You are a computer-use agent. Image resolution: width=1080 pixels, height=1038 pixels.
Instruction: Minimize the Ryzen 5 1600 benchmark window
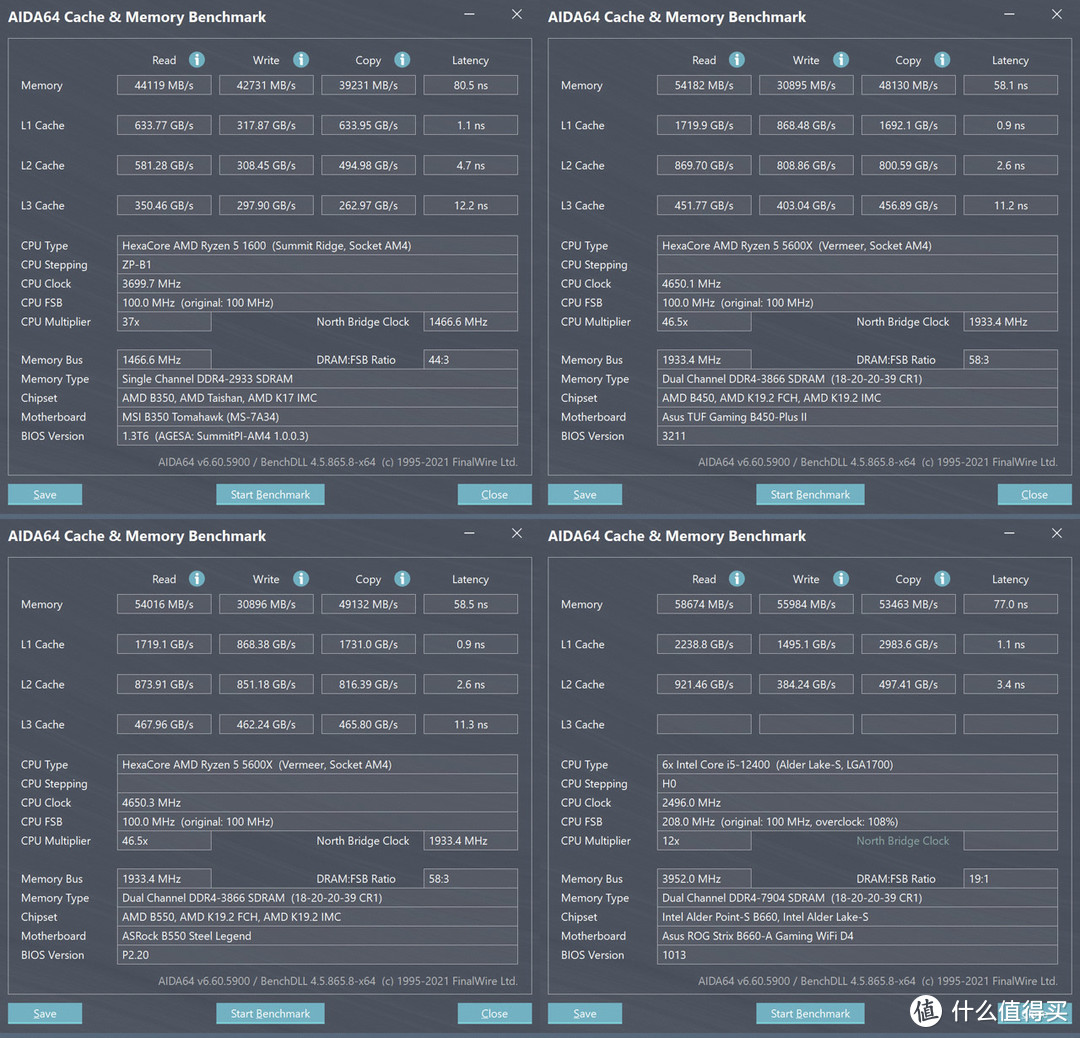click(x=471, y=15)
